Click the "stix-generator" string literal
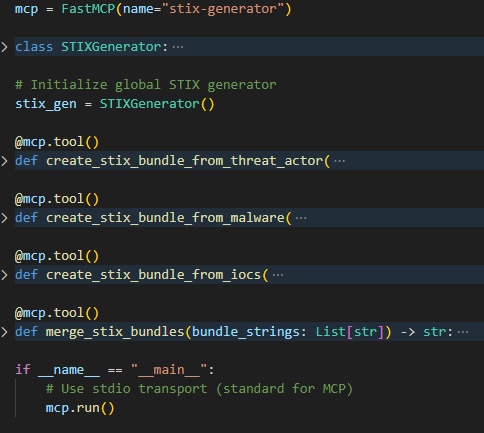 pos(223,9)
